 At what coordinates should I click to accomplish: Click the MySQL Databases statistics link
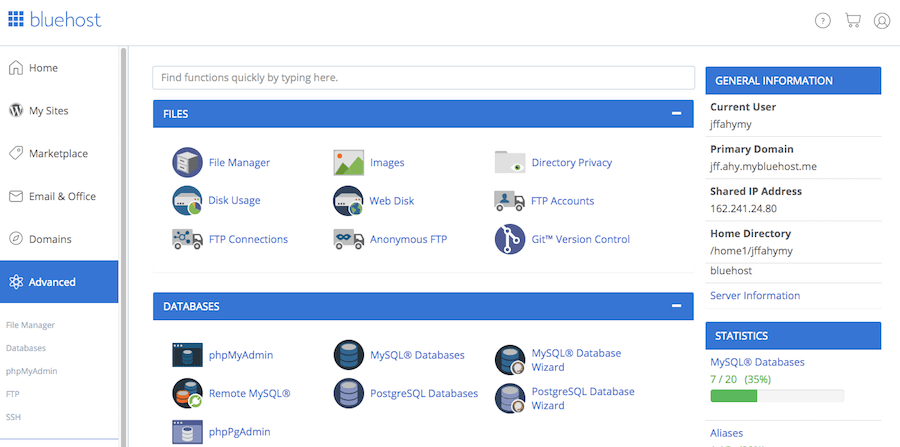(757, 362)
